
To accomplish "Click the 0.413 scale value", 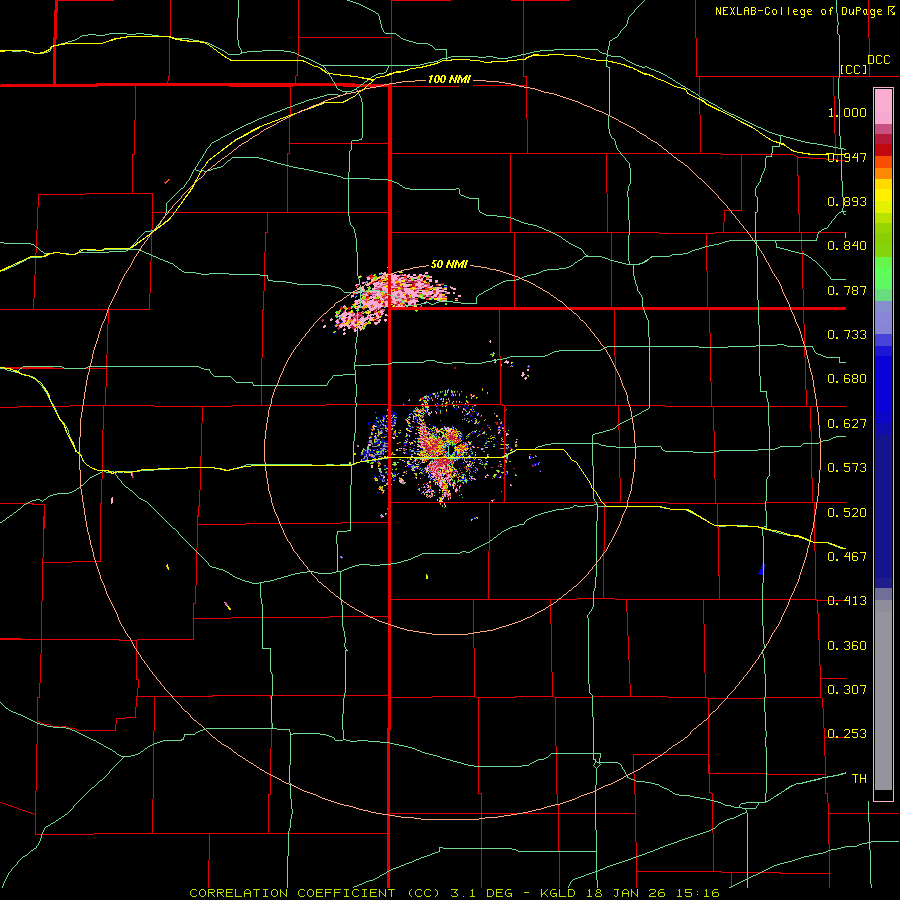I will 847,601.
